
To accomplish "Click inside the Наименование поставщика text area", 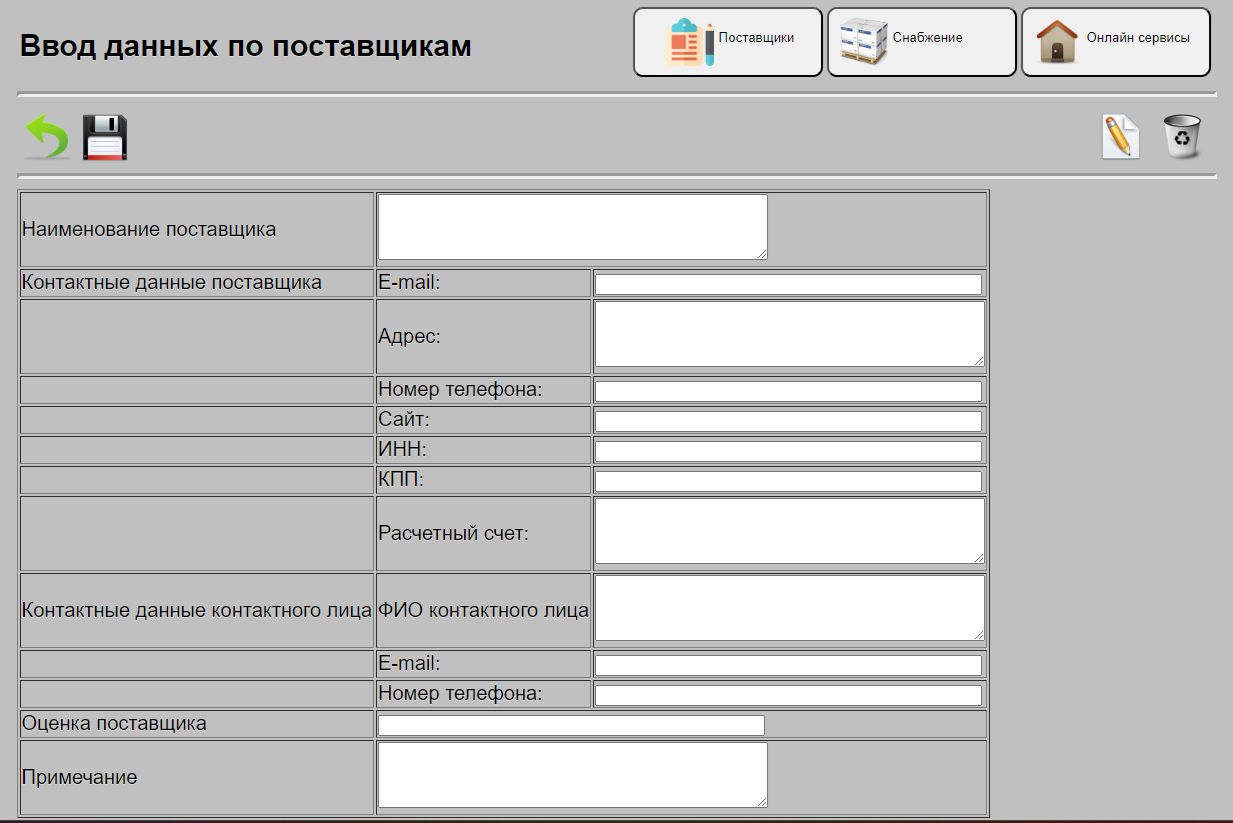I will coord(572,225).
